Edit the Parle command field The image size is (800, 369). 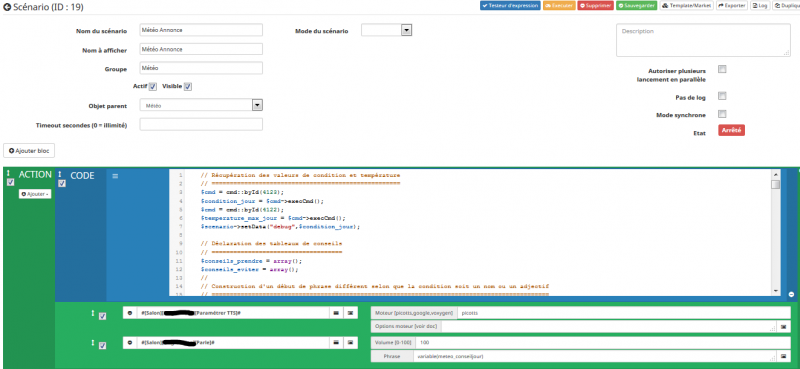[233, 342]
